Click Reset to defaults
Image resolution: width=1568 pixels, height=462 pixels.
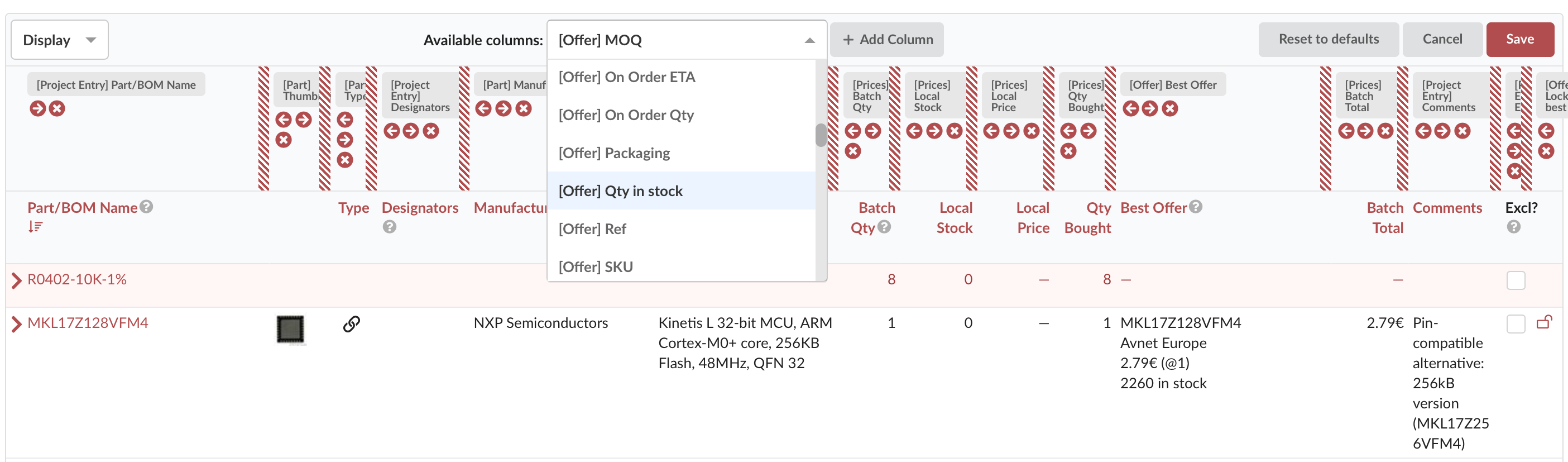1328,40
